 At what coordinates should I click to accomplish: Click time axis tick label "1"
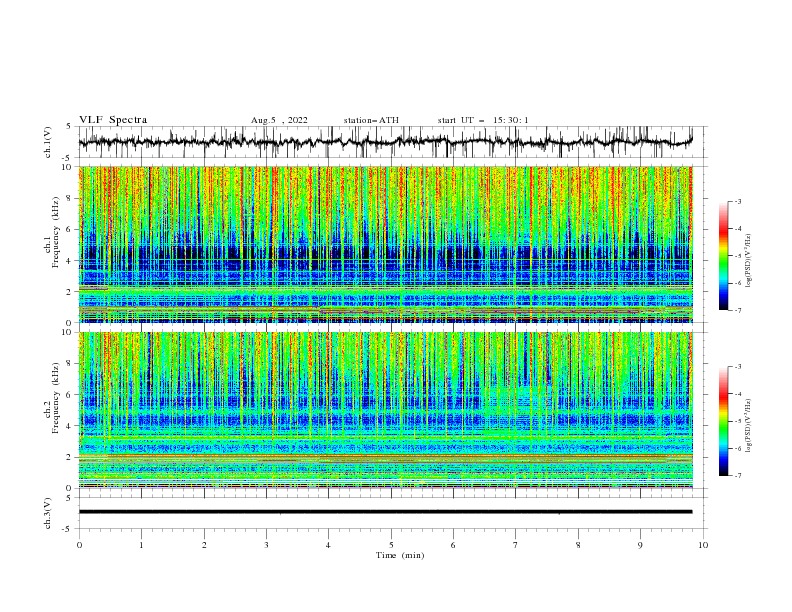[x=141, y=545]
